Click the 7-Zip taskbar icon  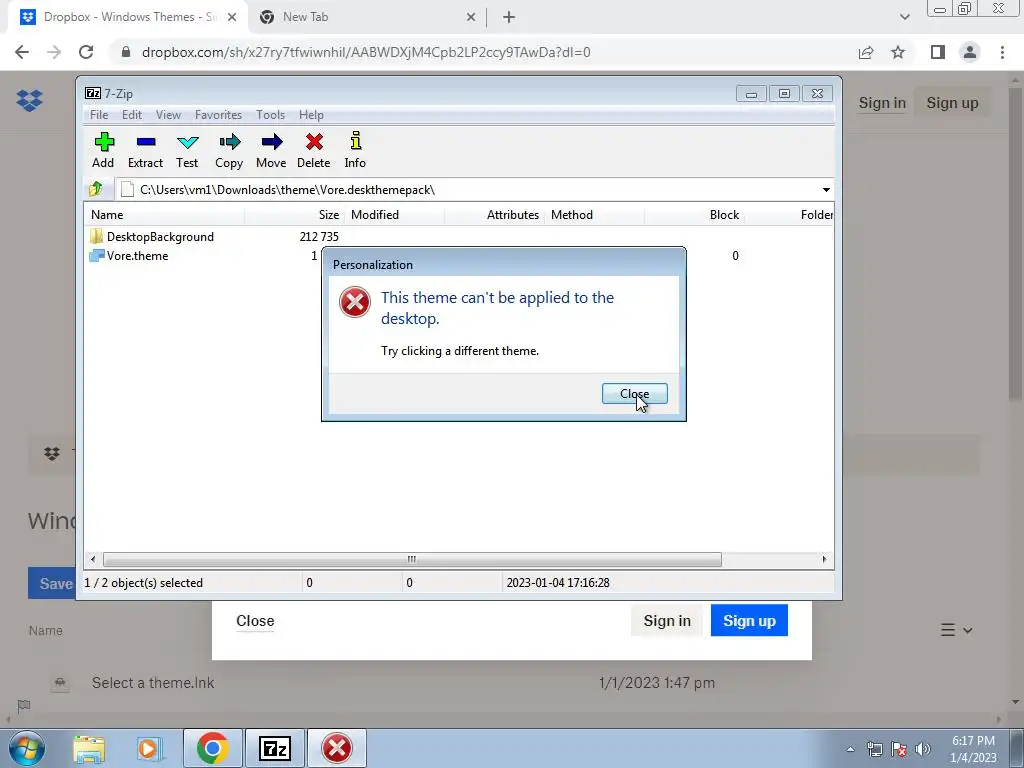[x=274, y=748]
